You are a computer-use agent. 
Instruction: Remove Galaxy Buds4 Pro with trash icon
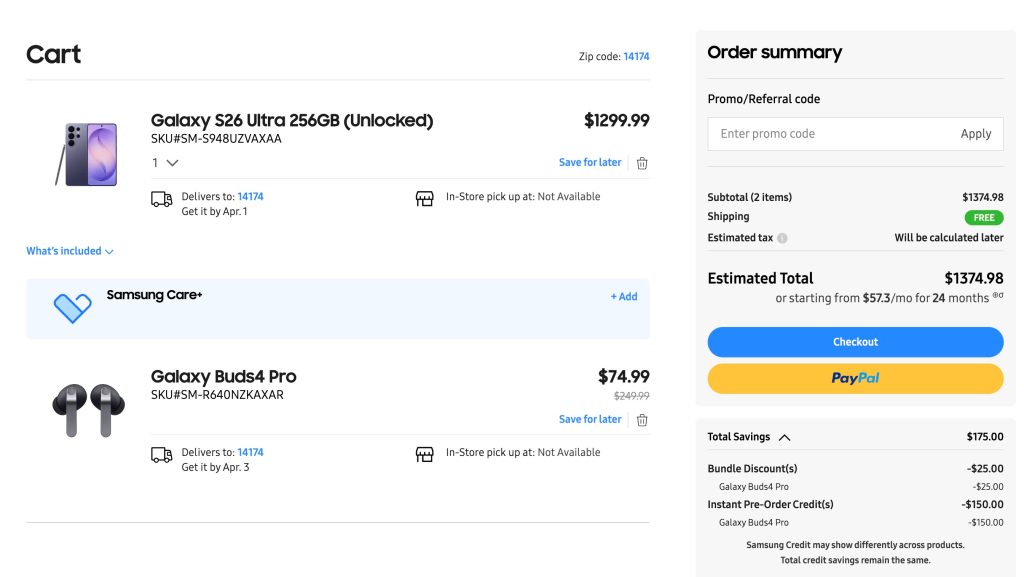click(x=642, y=420)
